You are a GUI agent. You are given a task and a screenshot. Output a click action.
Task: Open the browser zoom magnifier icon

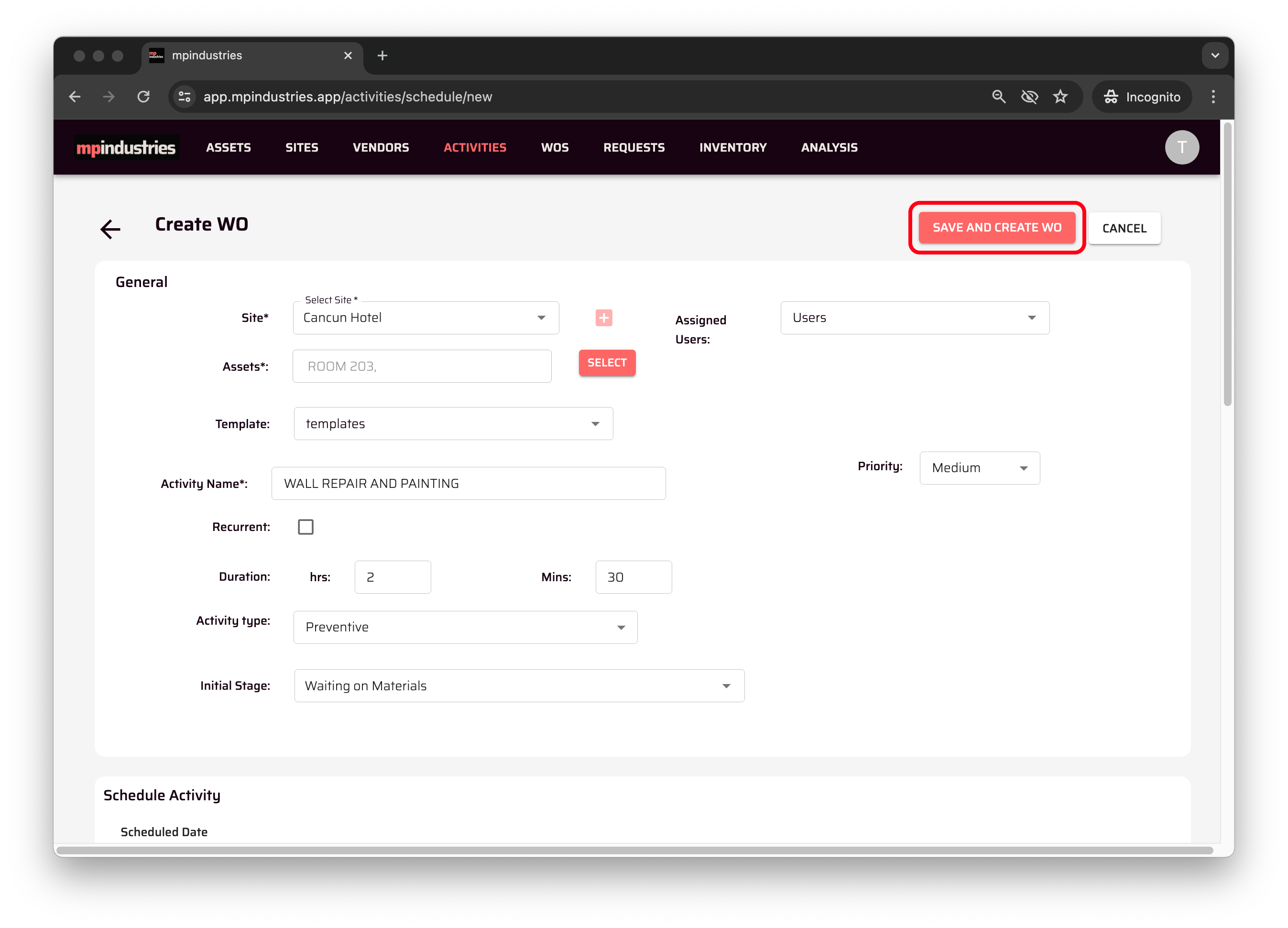(x=998, y=97)
